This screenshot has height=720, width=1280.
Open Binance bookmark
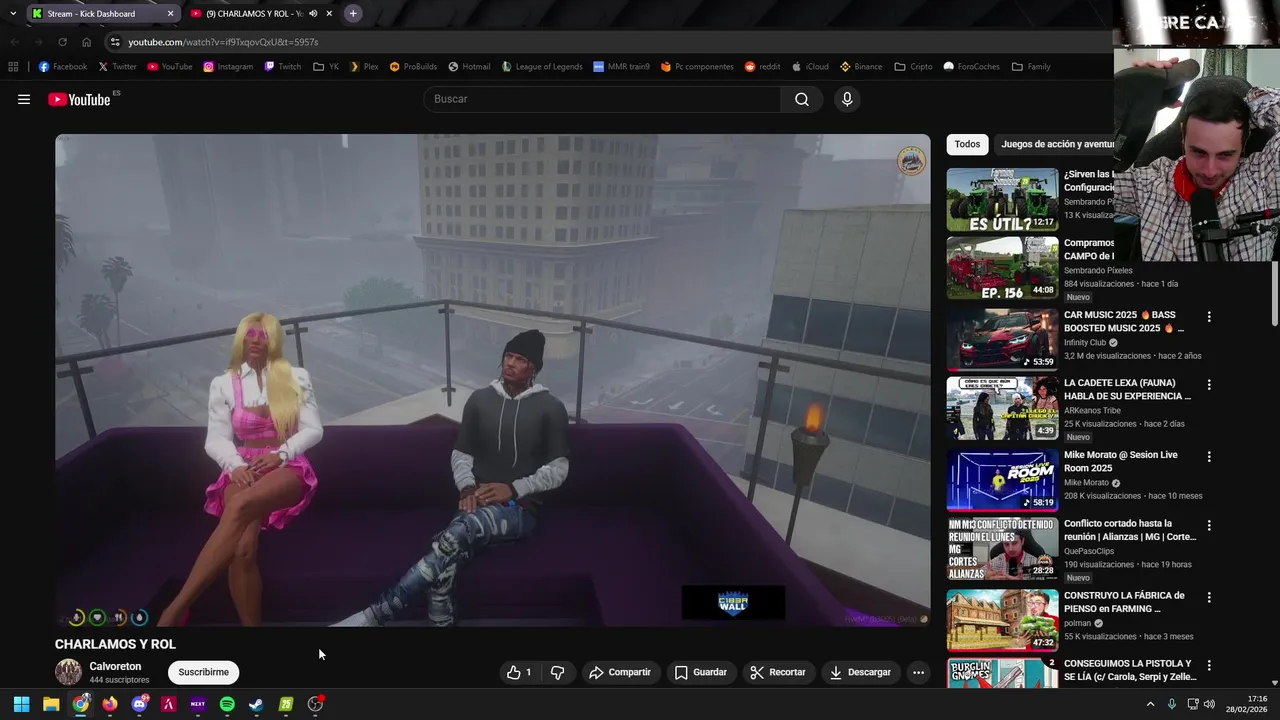(x=861, y=67)
